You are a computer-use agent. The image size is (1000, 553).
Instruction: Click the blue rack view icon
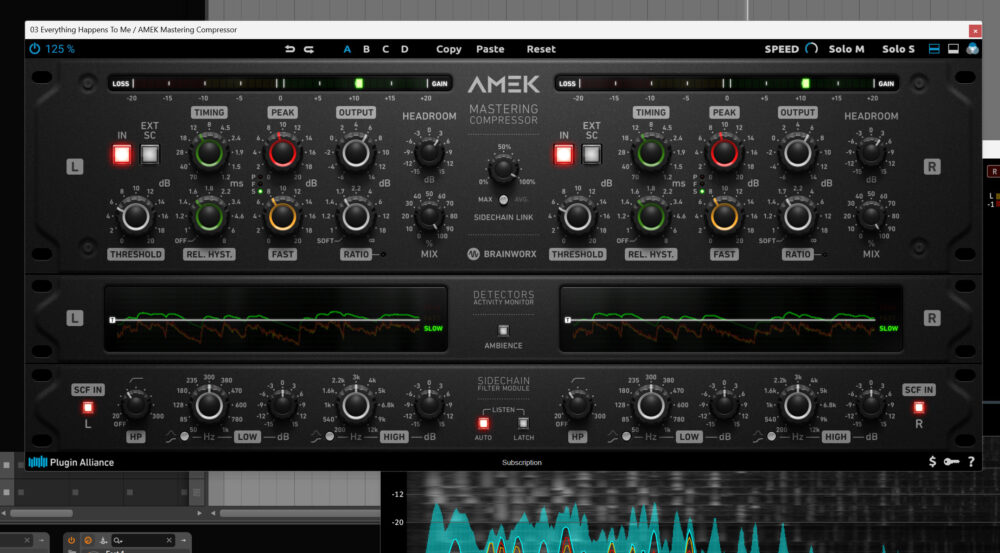click(x=934, y=49)
